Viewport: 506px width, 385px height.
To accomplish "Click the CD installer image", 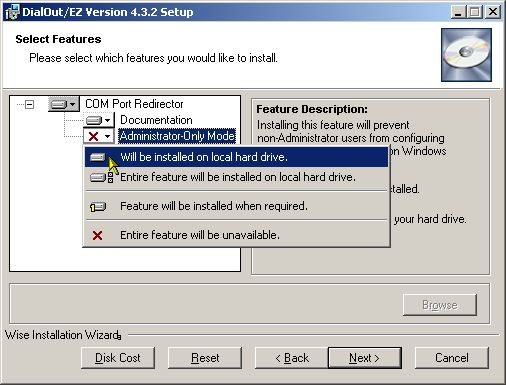I will click(x=466, y=55).
